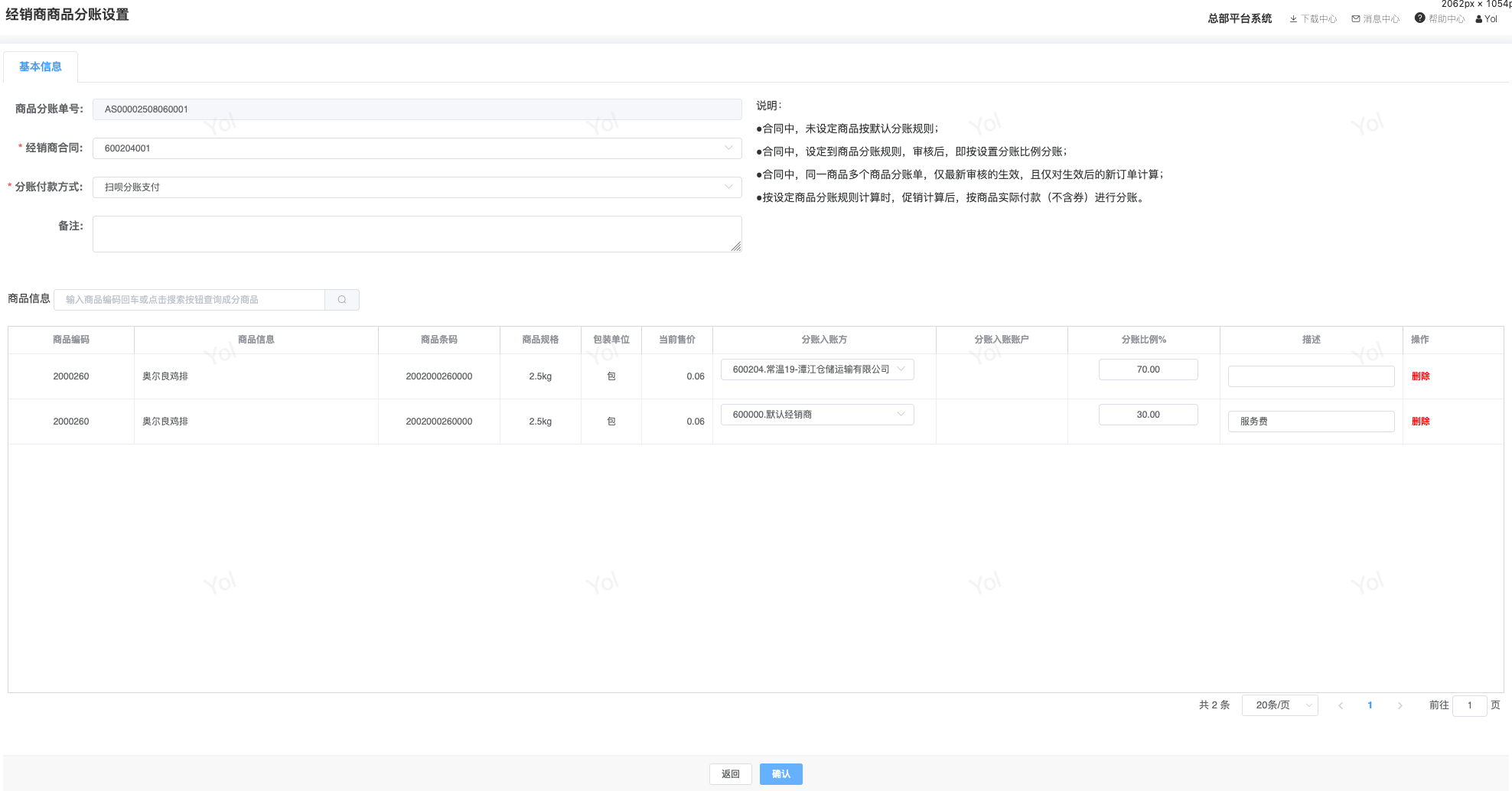
Task: Expand the 分账付款方式 dropdown
Action: [417, 187]
